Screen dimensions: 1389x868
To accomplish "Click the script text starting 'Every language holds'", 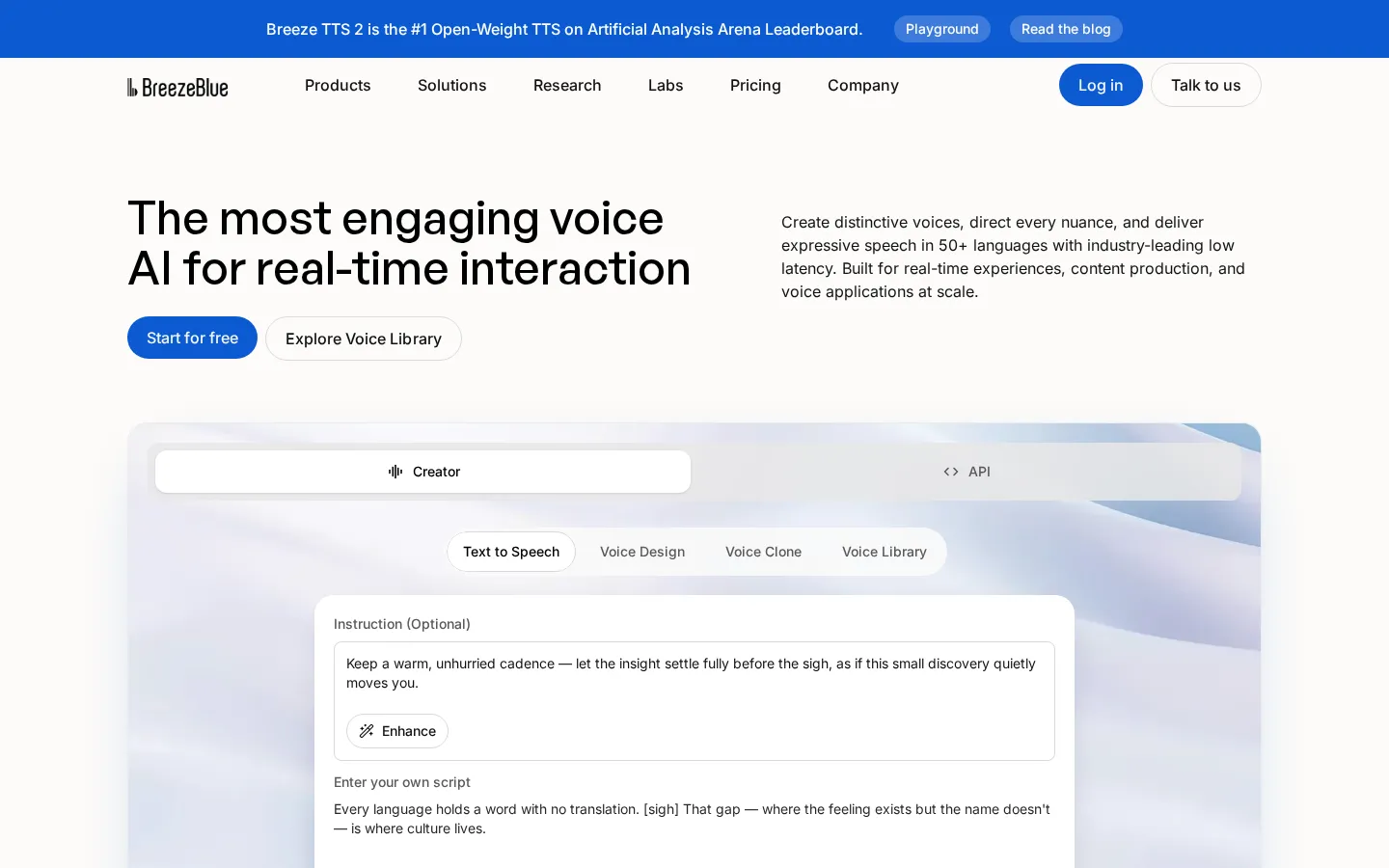I will click(x=692, y=819).
